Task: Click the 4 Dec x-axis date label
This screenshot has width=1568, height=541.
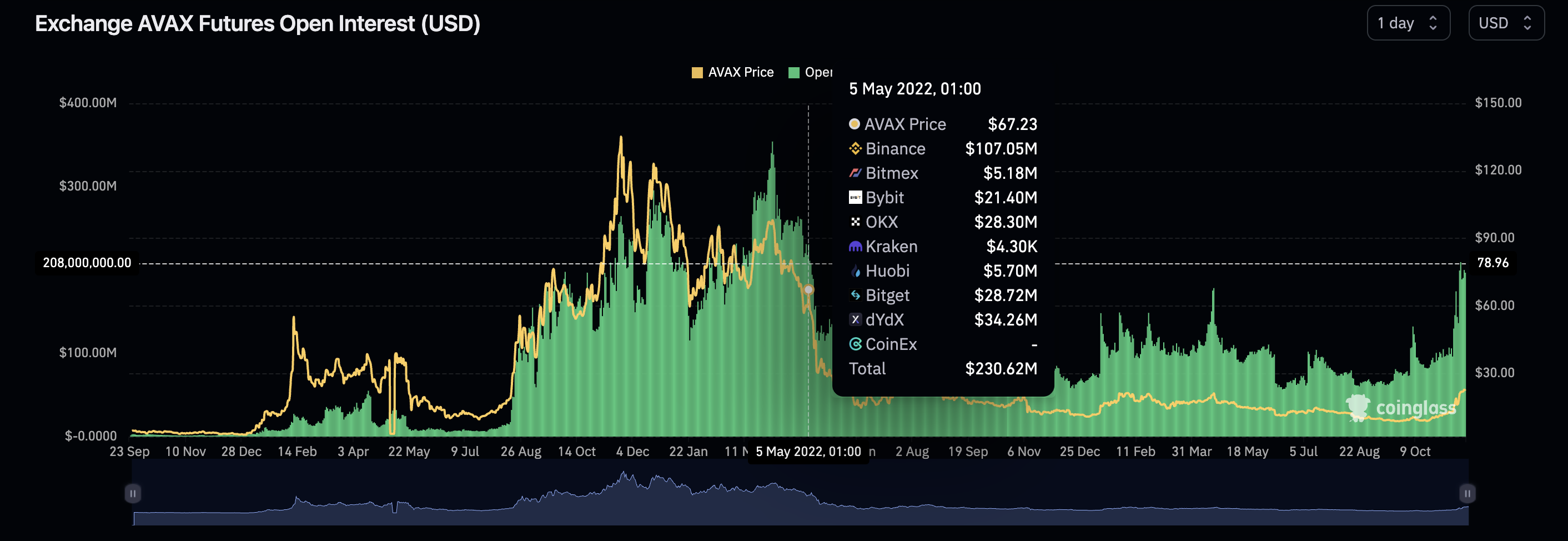Action: click(x=632, y=452)
